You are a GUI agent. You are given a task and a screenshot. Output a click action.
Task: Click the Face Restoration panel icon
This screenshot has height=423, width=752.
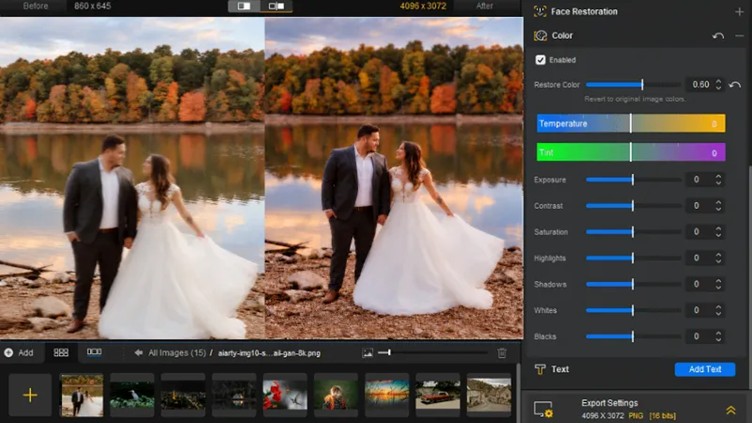pyautogui.click(x=540, y=12)
